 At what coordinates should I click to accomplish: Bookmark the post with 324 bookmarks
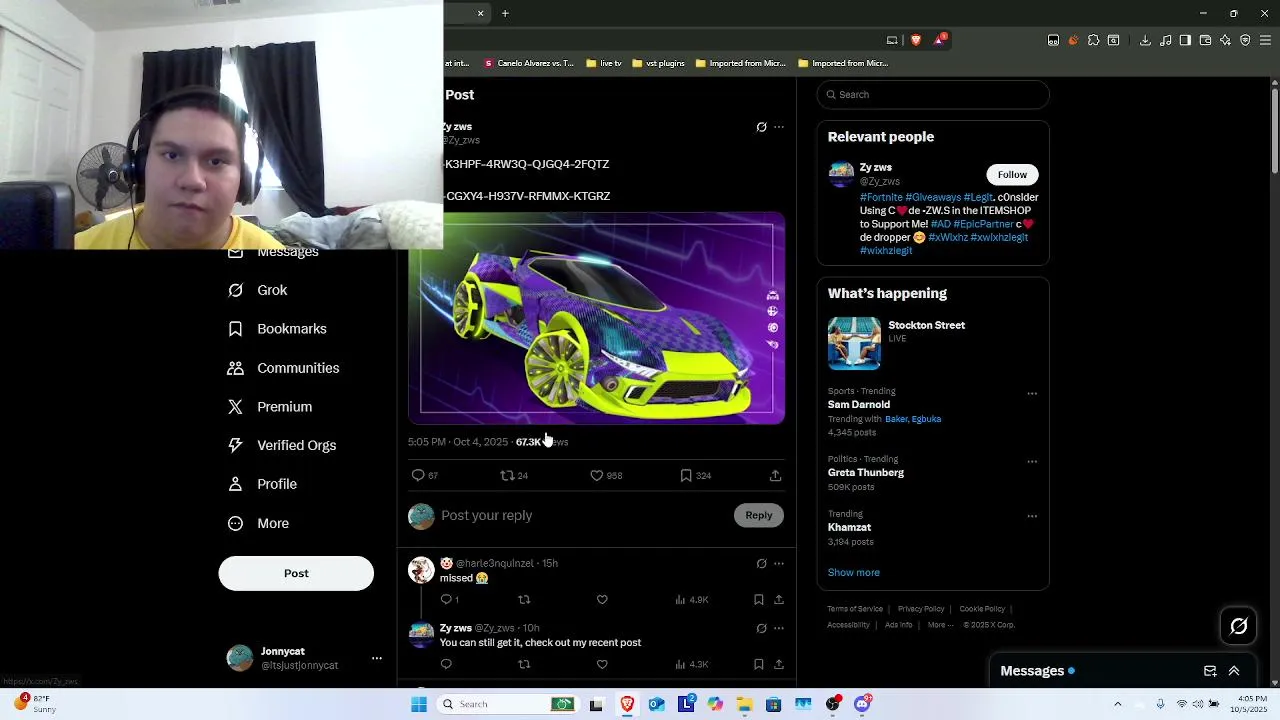(x=686, y=476)
